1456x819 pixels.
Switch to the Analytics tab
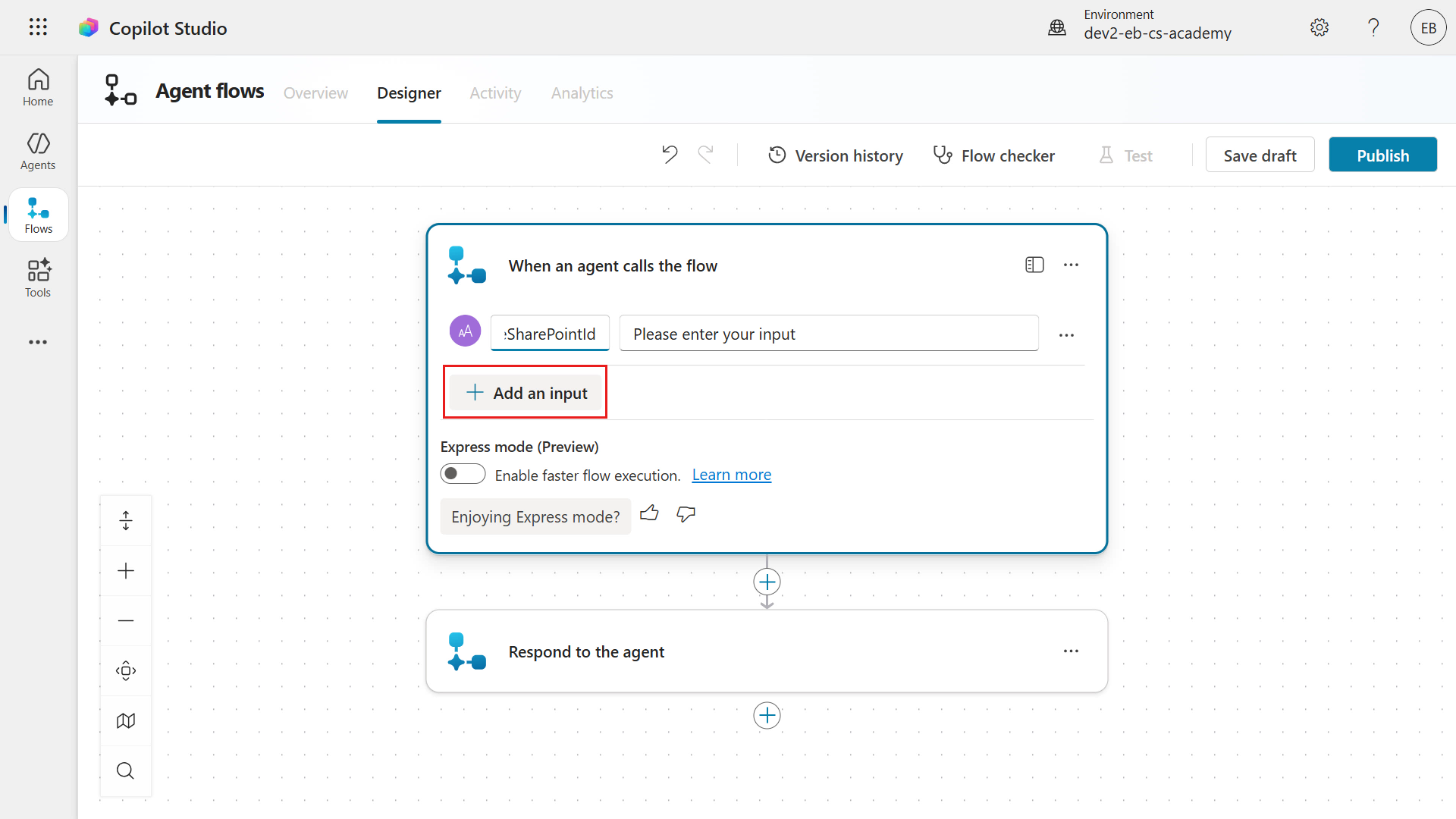tap(582, 93)
